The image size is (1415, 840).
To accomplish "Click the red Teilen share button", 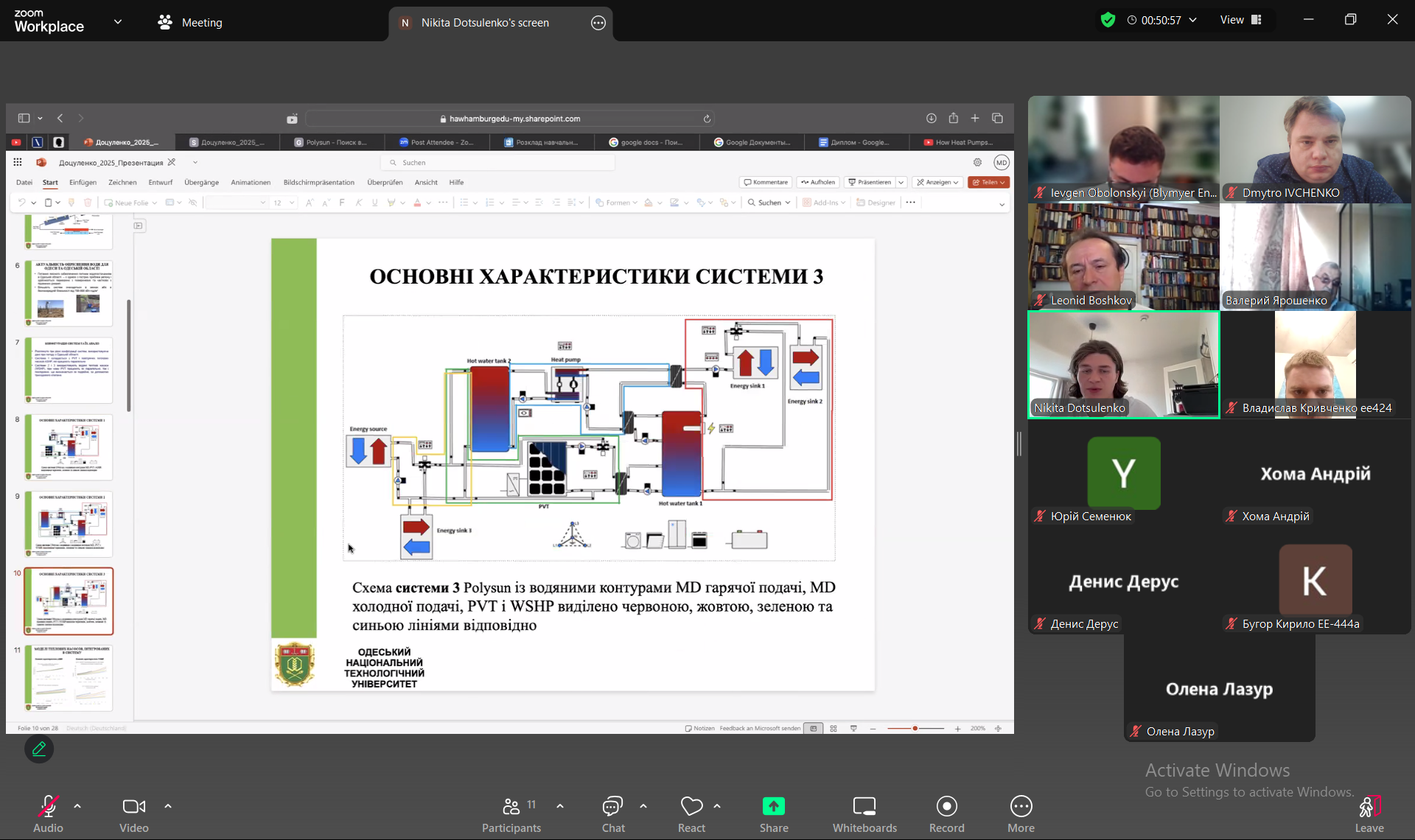I will pyautogui.click(x=988, y=182).
